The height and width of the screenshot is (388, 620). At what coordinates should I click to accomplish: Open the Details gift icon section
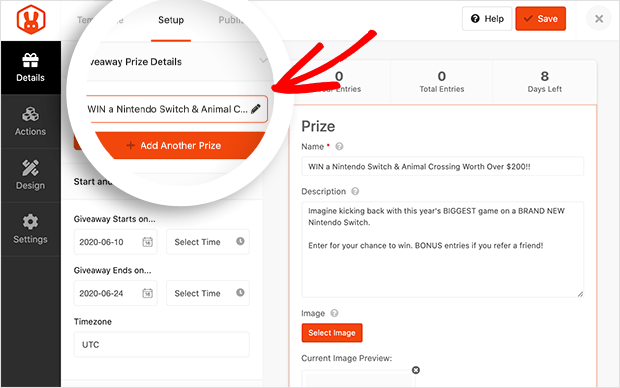coord(30,68)
